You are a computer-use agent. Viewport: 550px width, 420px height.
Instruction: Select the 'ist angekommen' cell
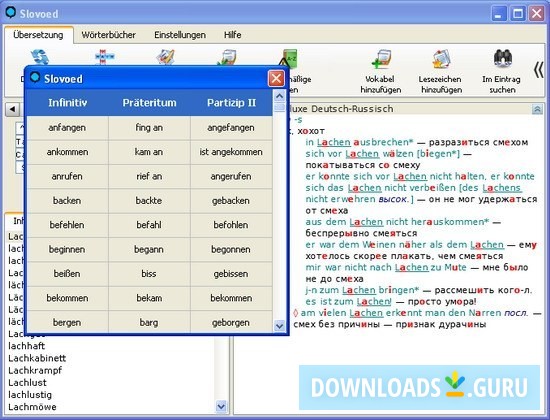(231, 152)
